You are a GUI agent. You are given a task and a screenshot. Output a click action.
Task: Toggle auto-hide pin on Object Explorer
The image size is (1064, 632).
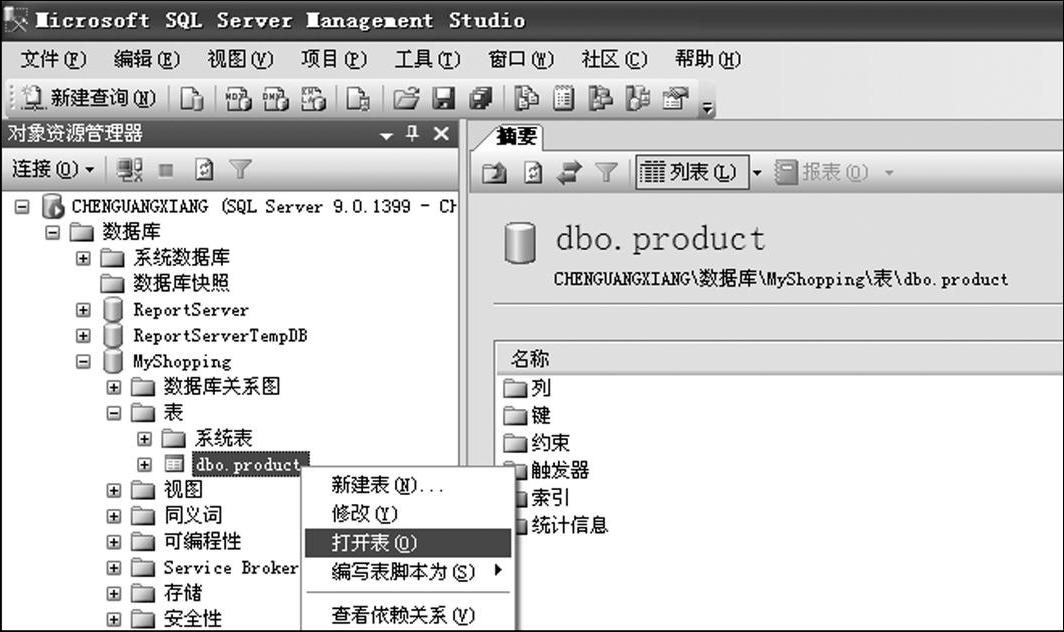point(413,134)
